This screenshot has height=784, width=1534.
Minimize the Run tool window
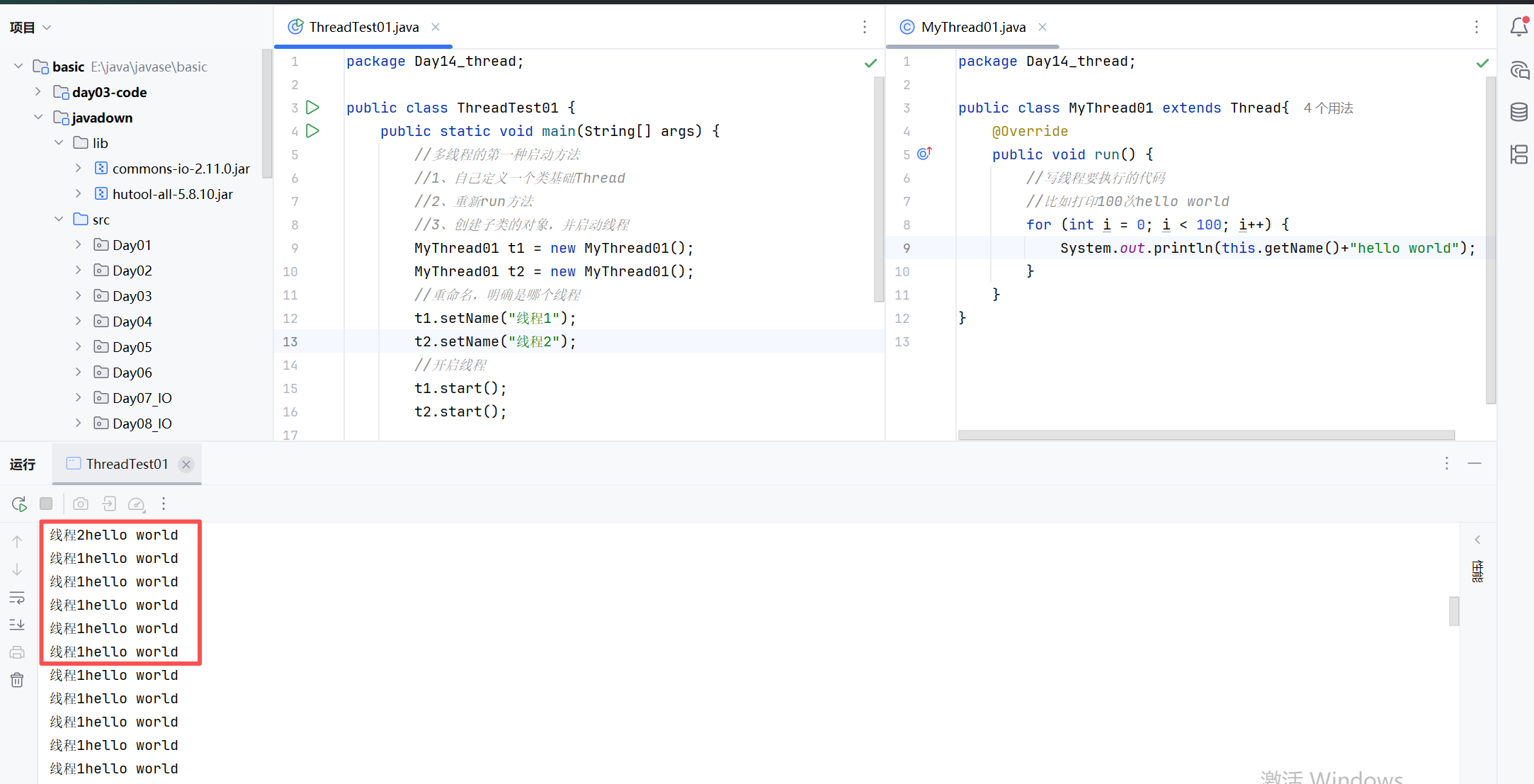click(1475, 463)
